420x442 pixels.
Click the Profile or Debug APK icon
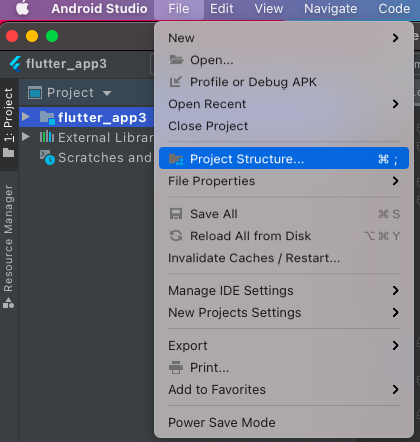pos(176,82)
